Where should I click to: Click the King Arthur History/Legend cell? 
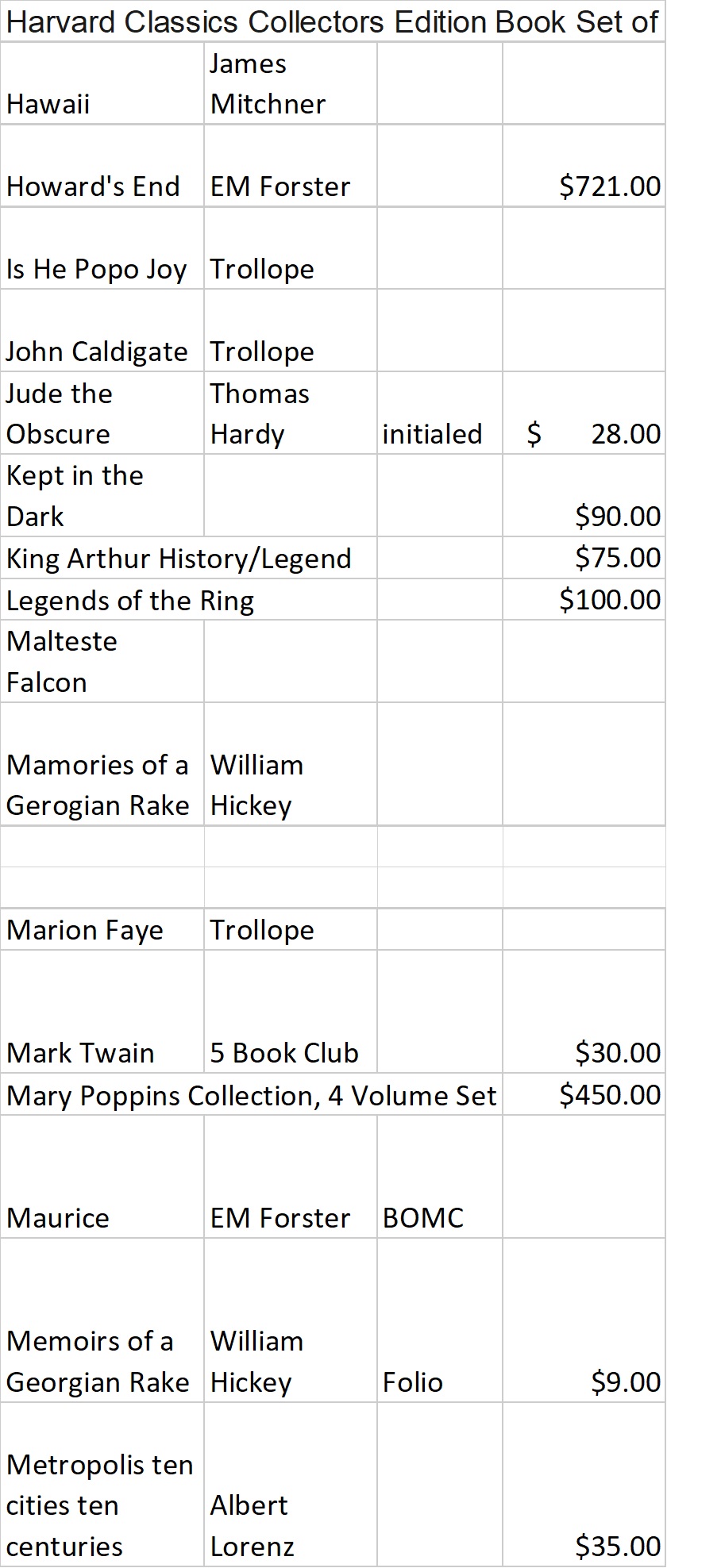click(189, 559)
